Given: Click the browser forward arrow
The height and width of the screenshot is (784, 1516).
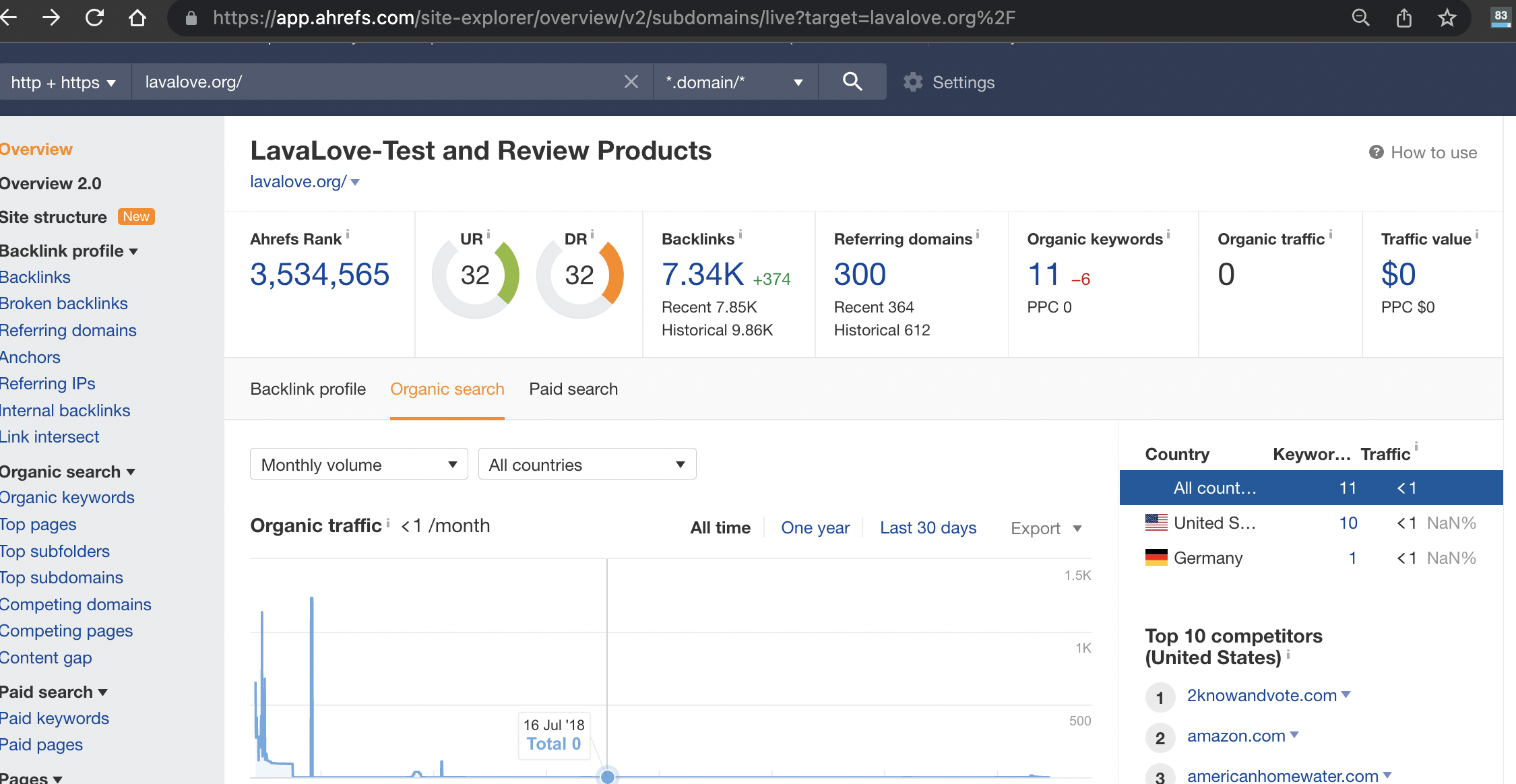Looking at the screenshot, I should (x=51, y=18).
